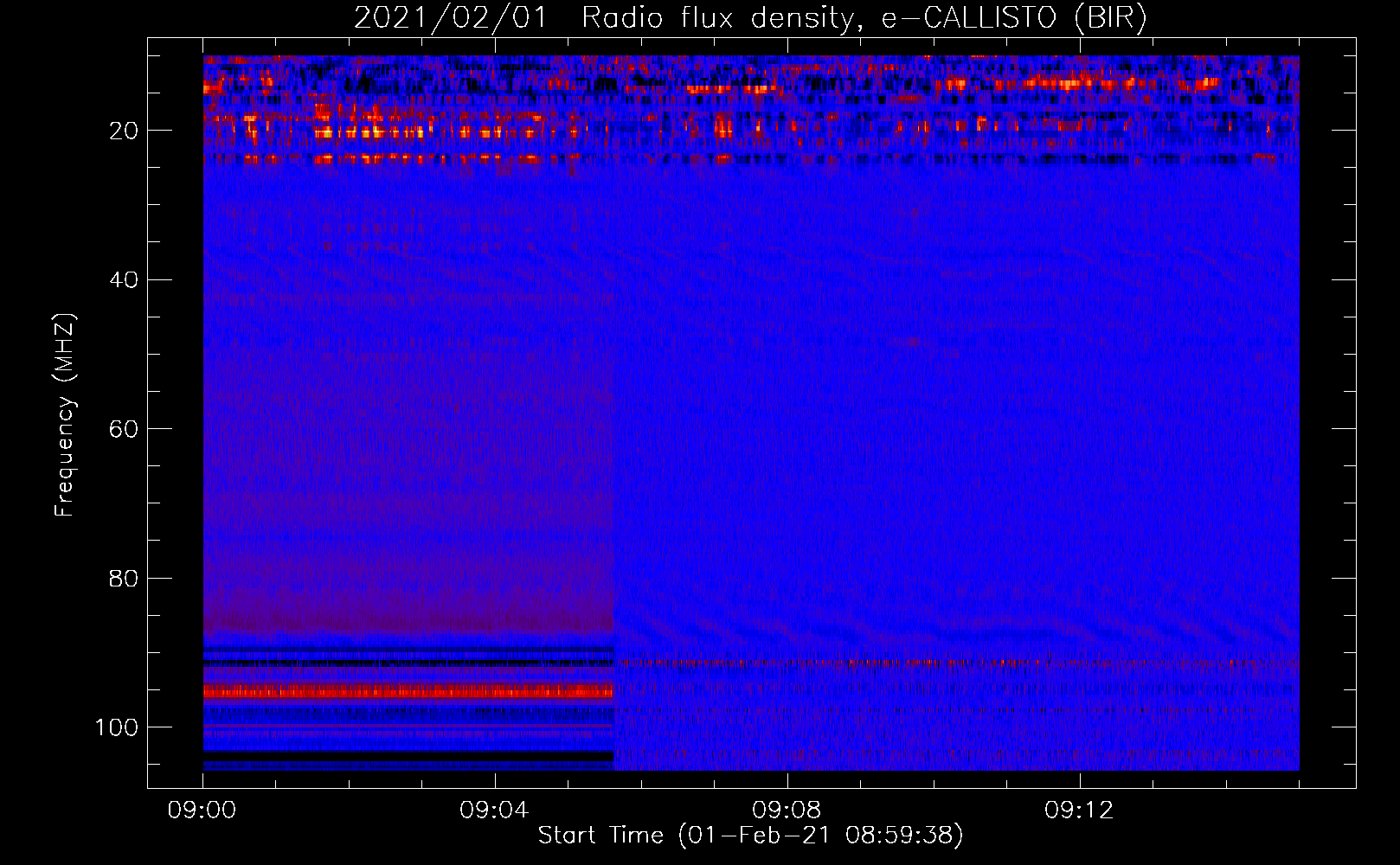Click the '80' frequency tick label
This screenshot has height=865, width=1400.
(125, 579)
